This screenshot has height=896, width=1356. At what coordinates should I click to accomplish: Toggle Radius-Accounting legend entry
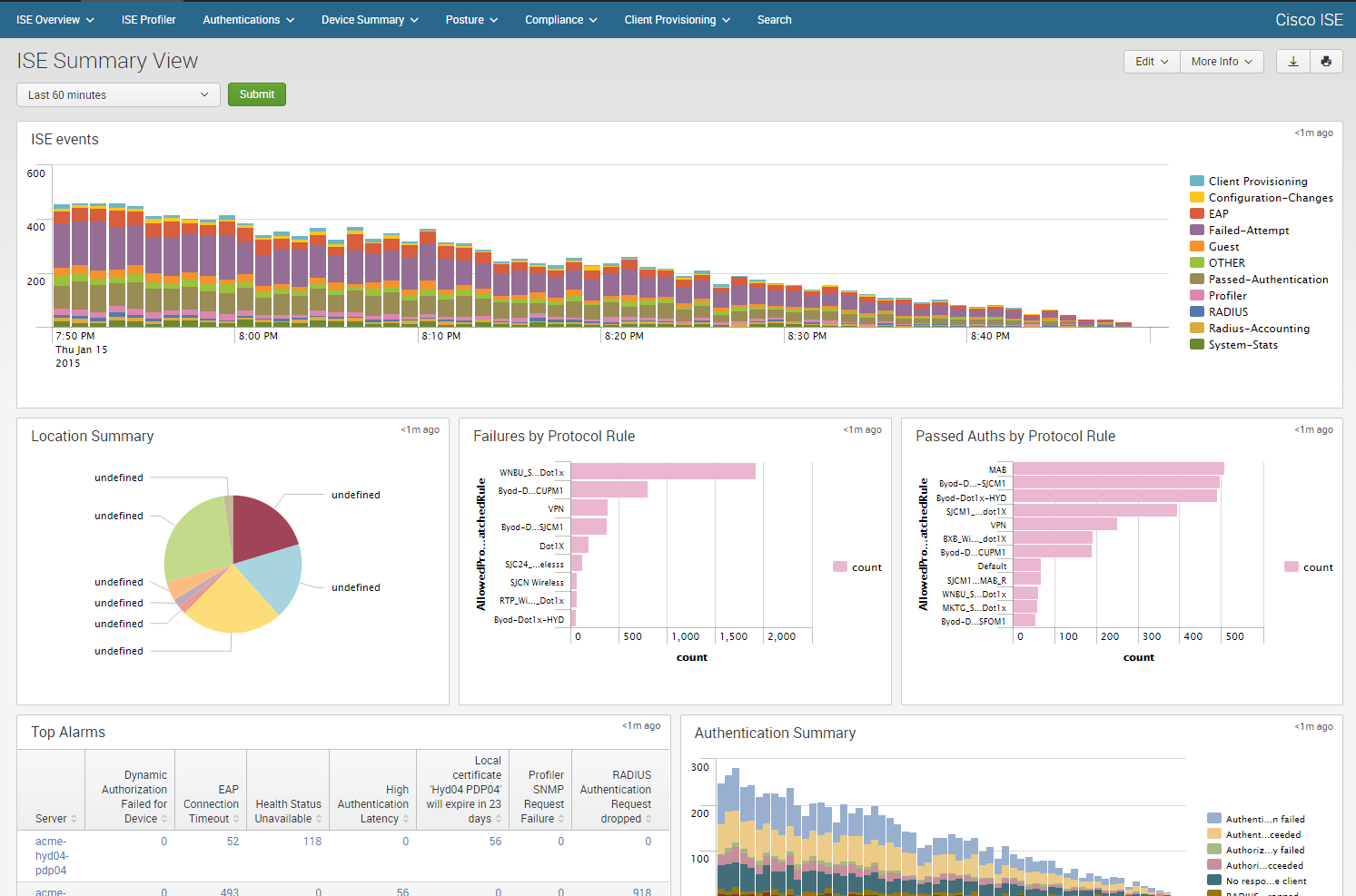[x=1250, y=329]
